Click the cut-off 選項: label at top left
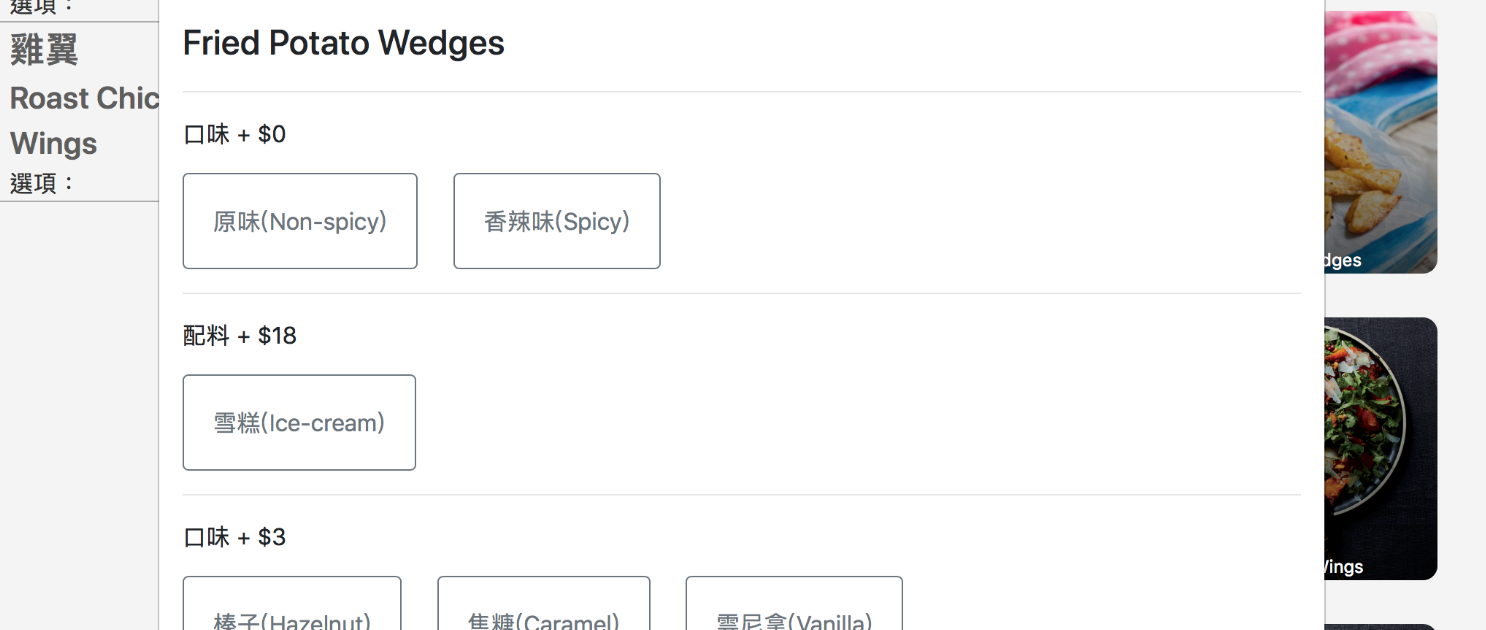 pos(43,6)
